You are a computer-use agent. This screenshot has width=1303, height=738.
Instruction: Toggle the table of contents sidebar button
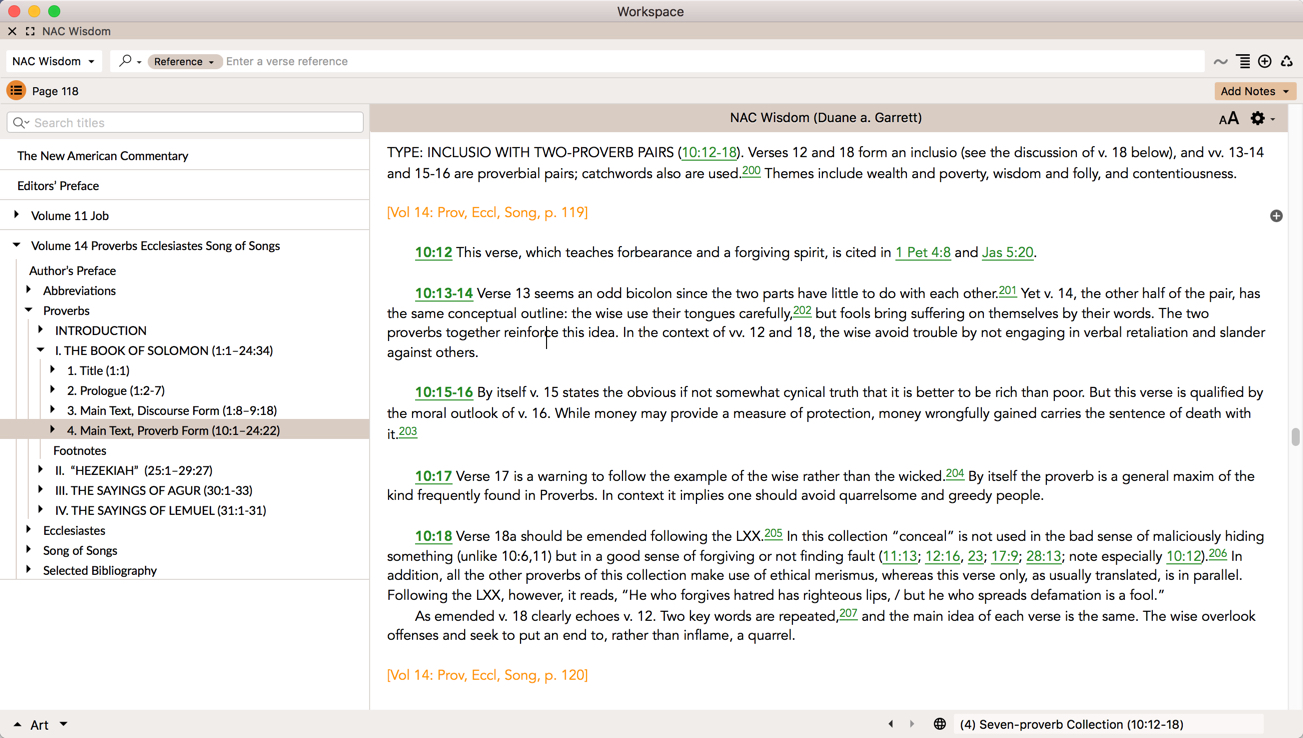click(x=16, y=91)
